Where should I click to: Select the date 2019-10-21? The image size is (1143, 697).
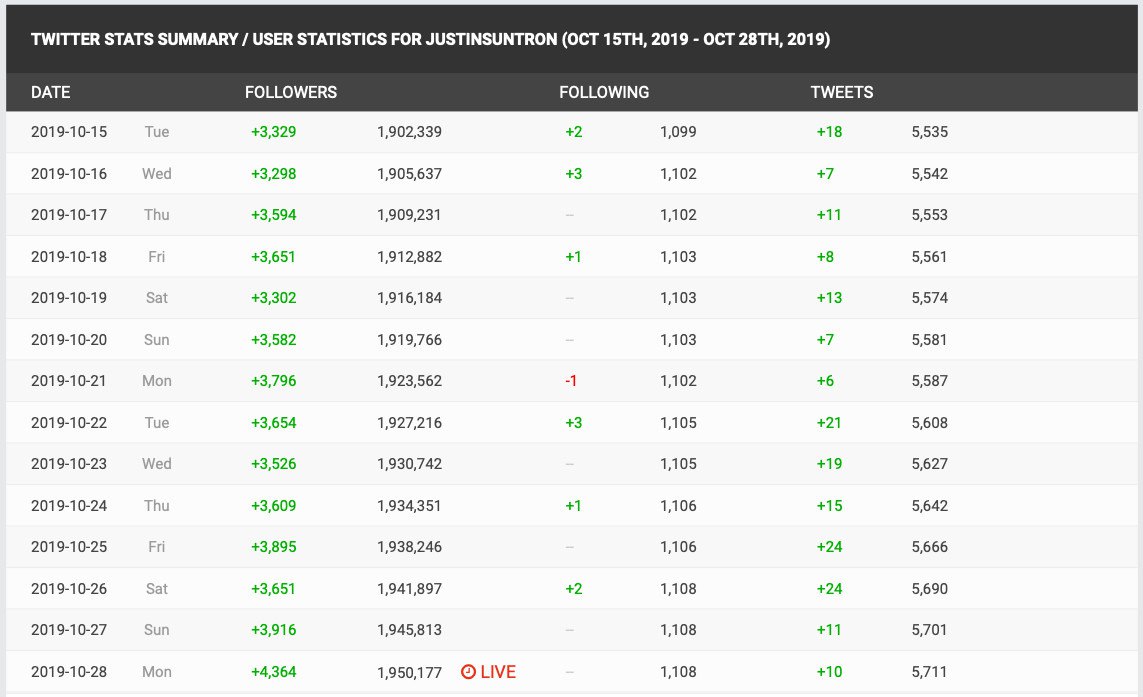coord(69,381)
